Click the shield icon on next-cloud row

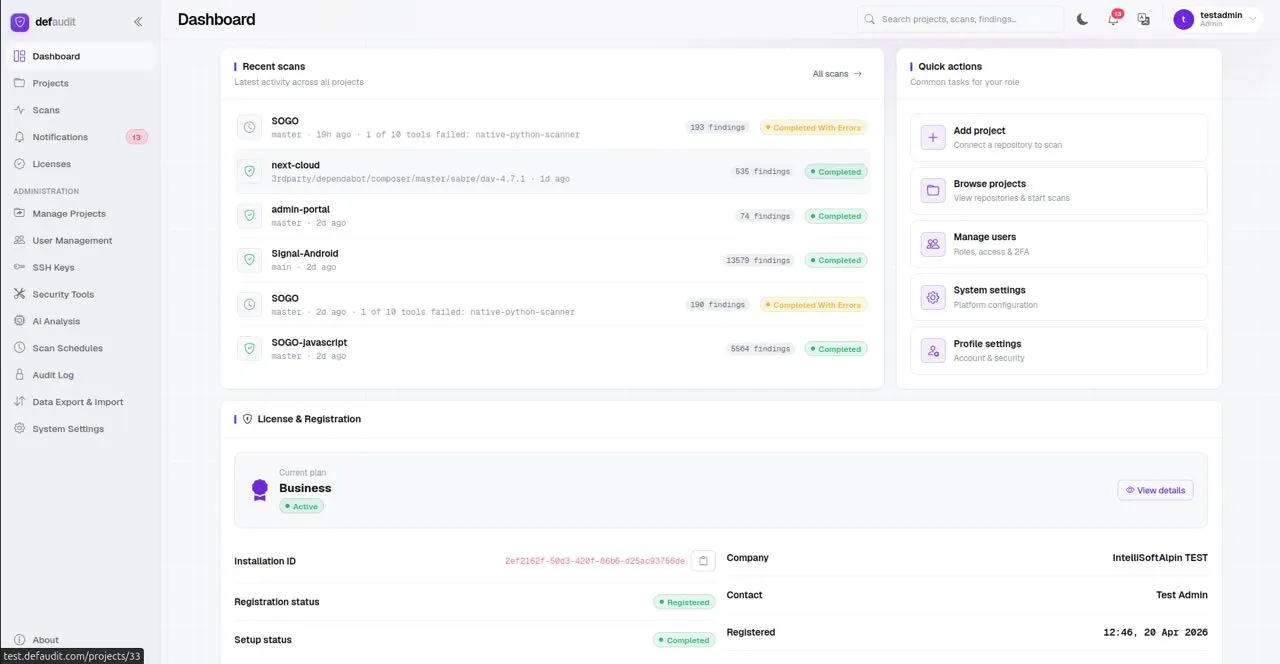(x=249, y=171)
